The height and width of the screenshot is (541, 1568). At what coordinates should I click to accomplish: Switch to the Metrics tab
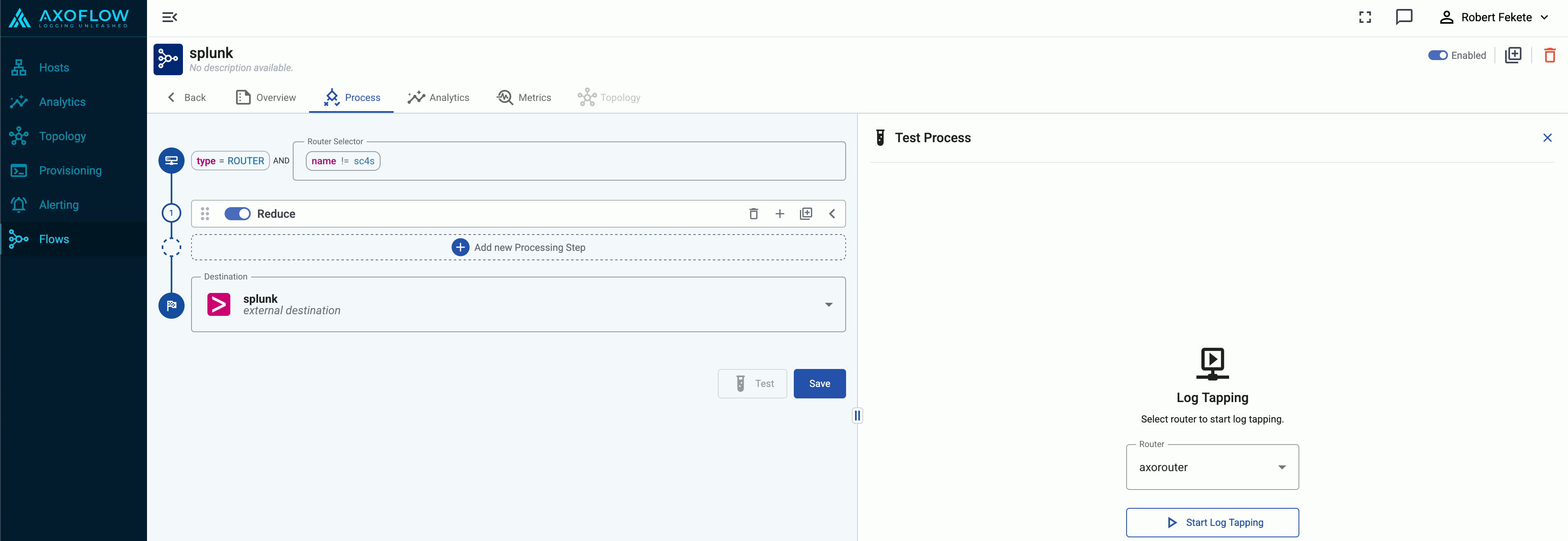click(524, 98)
